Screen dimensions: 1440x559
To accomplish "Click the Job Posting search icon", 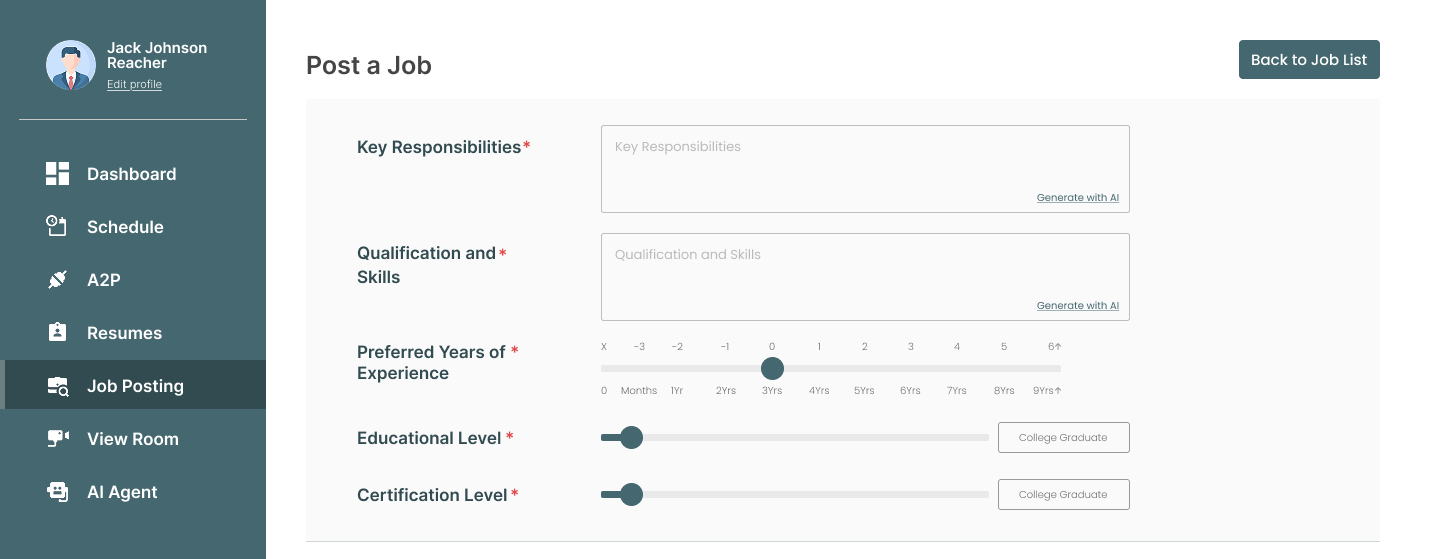I will (x=57, y=386).
